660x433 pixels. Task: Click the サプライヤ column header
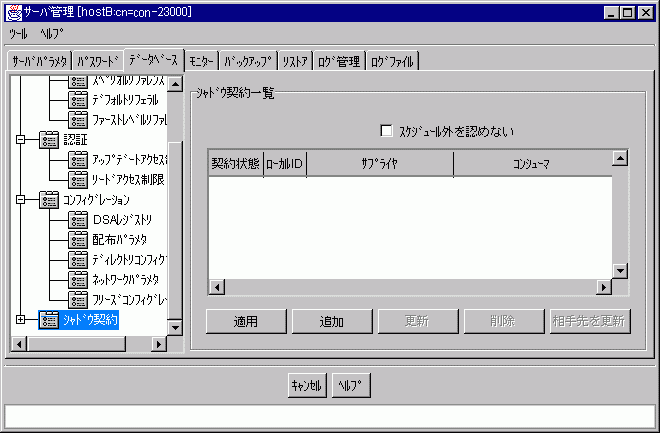(380, 164)
